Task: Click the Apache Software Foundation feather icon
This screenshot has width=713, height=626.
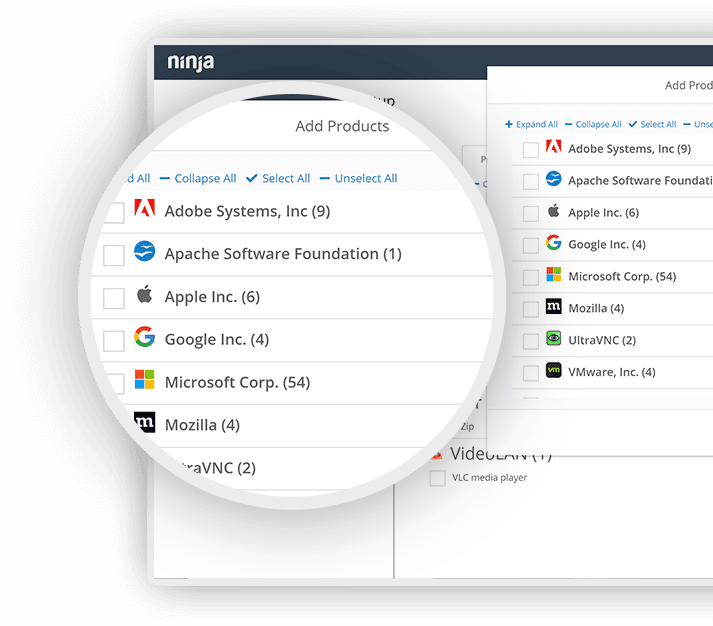Action: (145, 252)
